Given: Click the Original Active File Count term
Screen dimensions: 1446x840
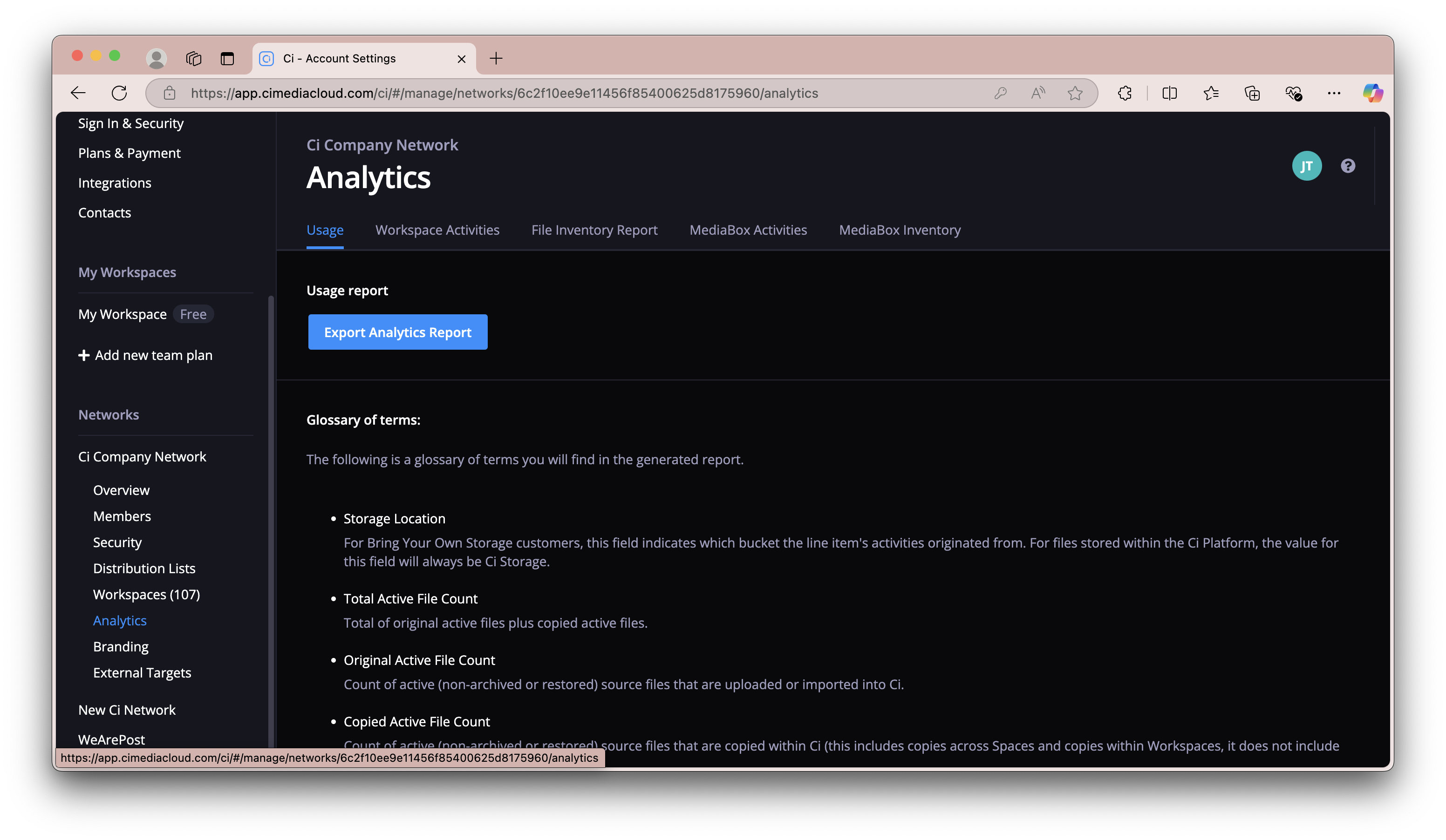Looking at the screenshot, I should coord(419,660).
